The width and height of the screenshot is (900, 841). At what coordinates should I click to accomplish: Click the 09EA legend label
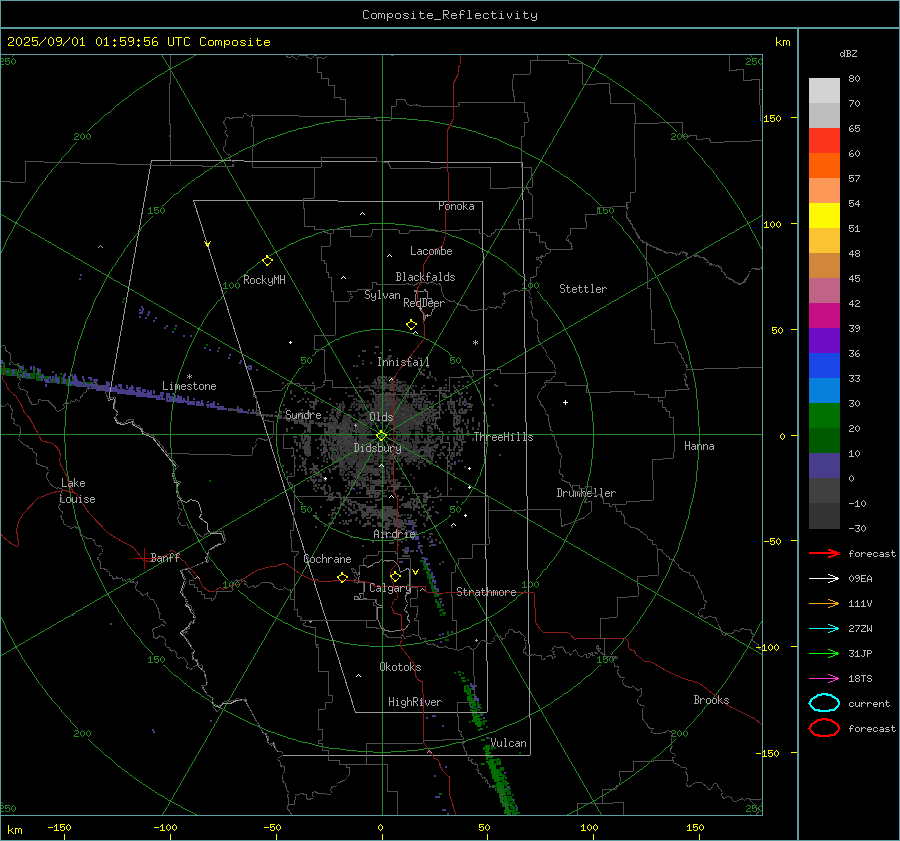point(860,579)
